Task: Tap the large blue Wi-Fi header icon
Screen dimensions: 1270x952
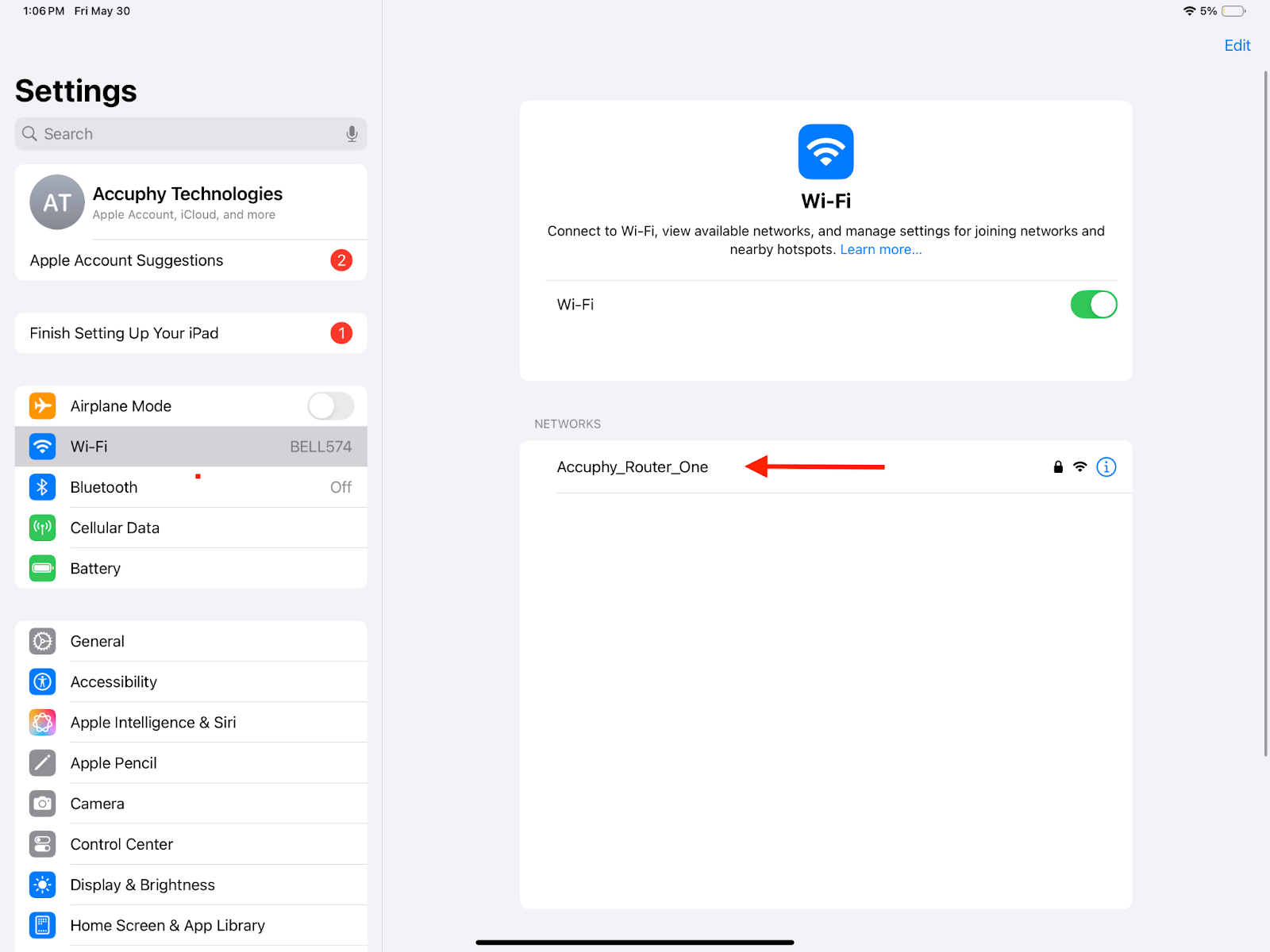Action: [x=826, y=152]
